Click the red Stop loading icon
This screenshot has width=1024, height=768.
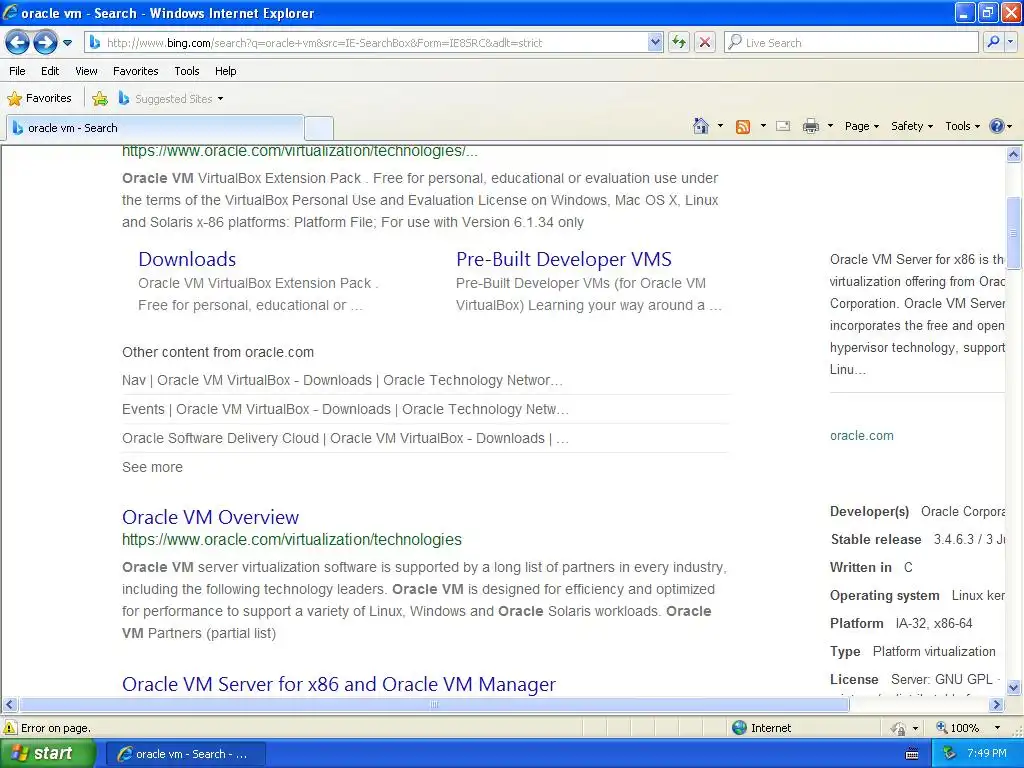(705, 43)
